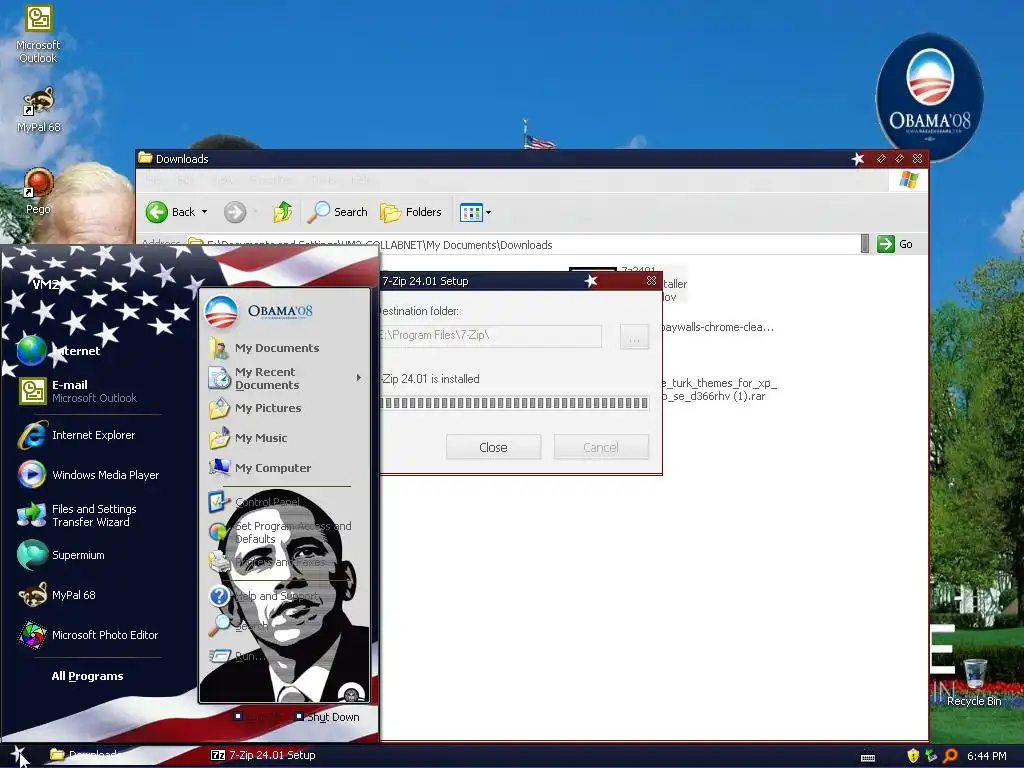The height and width of the screenshot is (768, 1024).
Task: Click Shut Down in Start menu
Action: pyautogui.click(x=327, y=717)
